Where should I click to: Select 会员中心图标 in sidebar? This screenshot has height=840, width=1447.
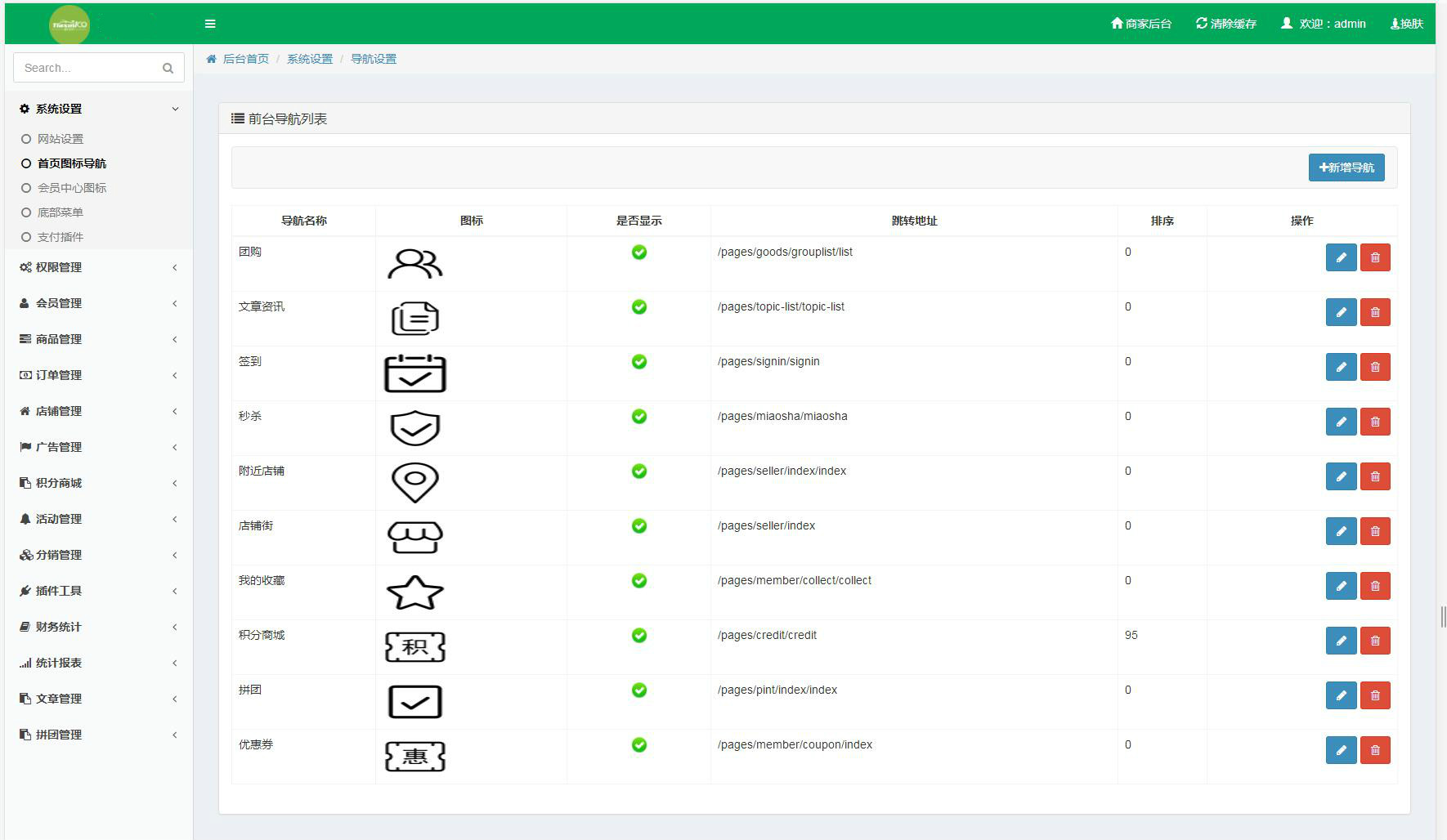[72, 188]
